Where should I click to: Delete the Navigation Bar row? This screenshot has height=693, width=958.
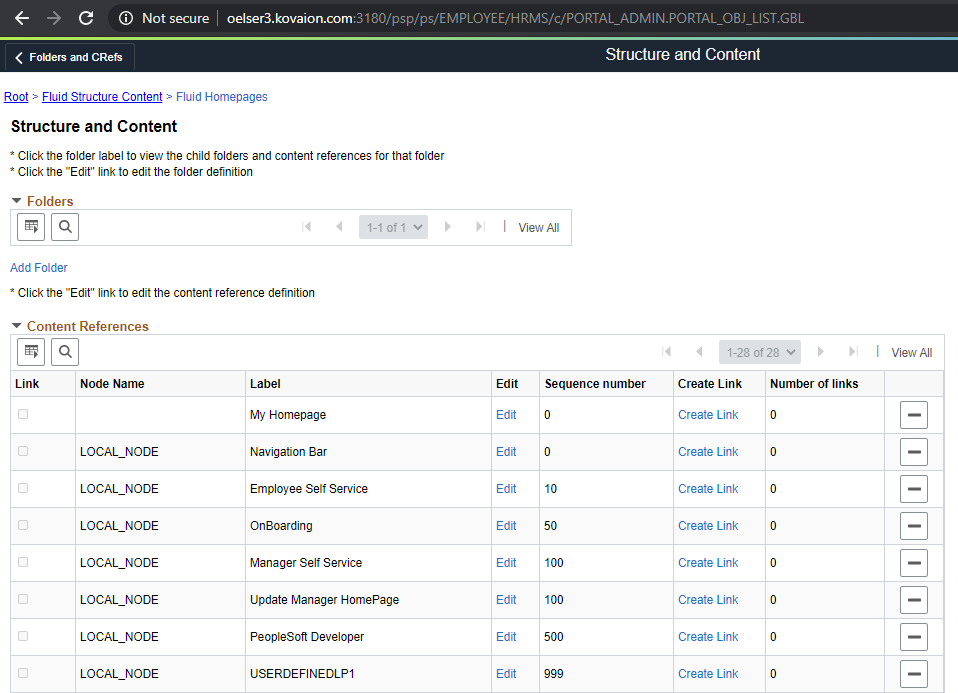click(x=913, y=452)
